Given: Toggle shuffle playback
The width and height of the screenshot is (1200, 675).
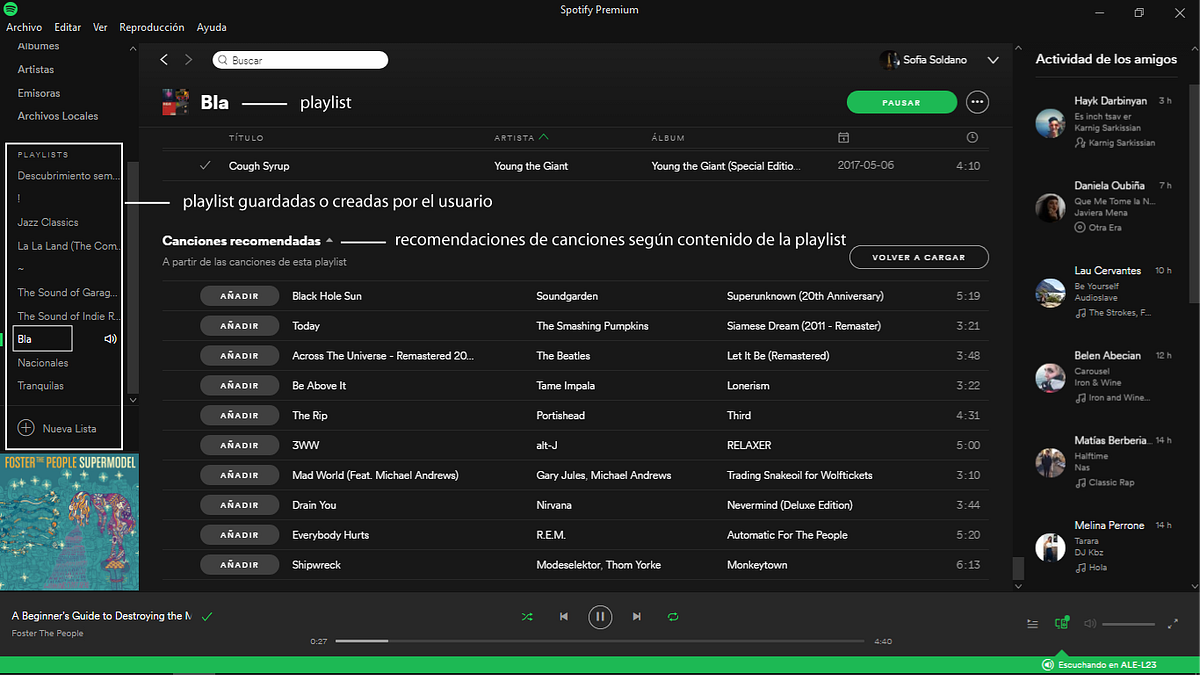Looking at the screenshot, I should coord(527,617).
